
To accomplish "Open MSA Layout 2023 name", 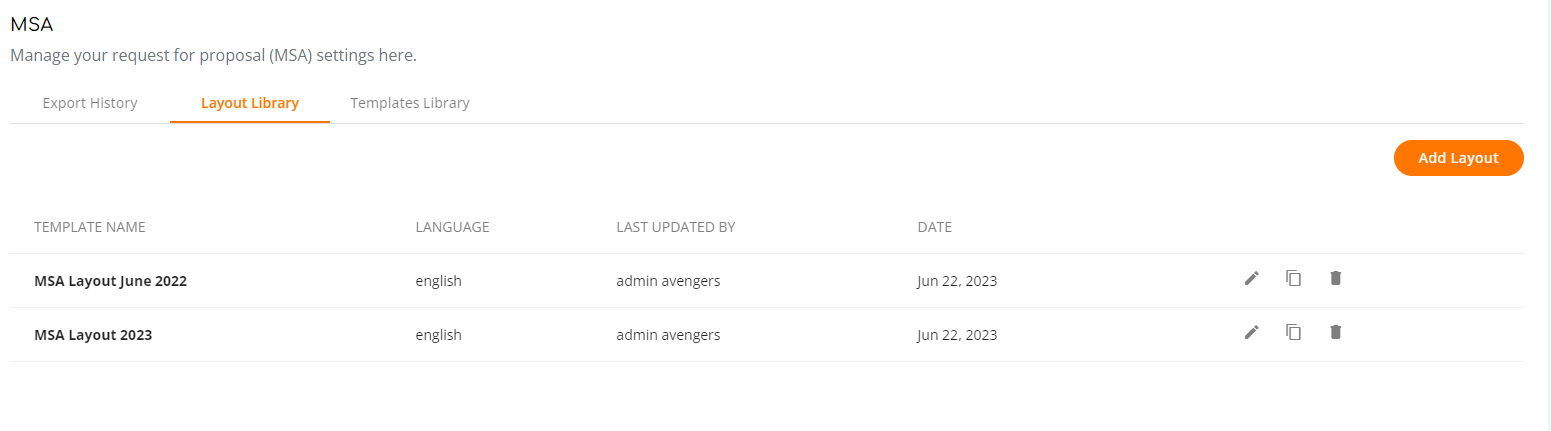I will point(93,335).
